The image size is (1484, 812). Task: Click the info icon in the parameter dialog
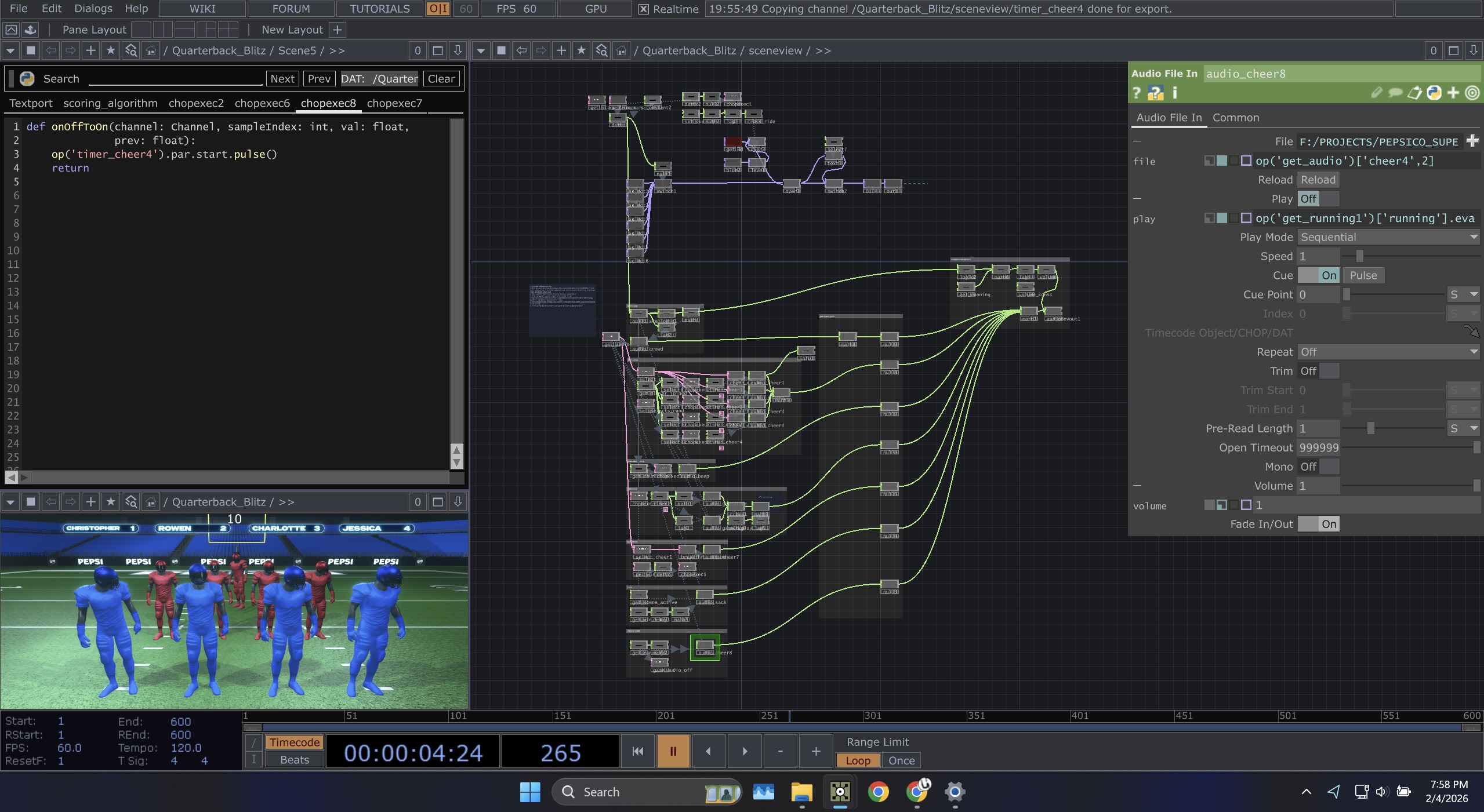point(1175,93)
